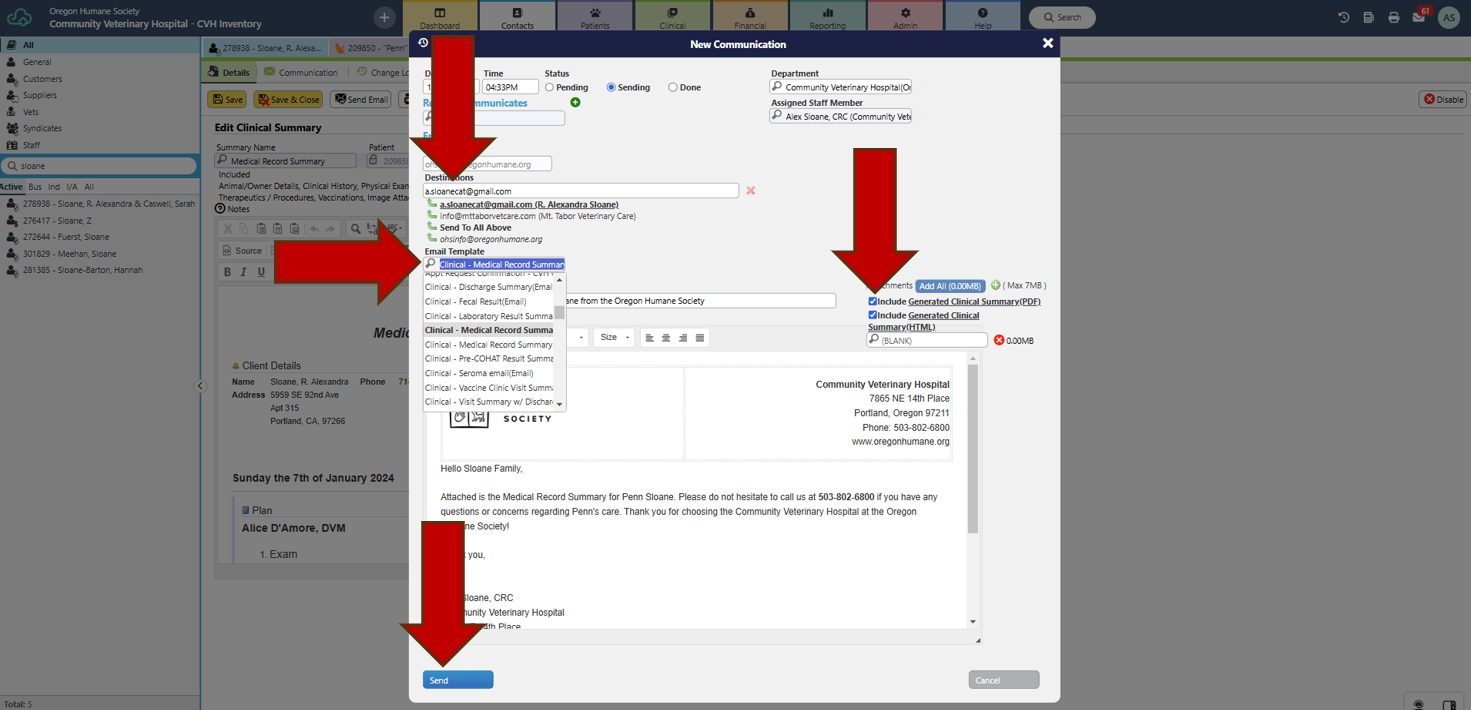Select Clinical - Fecal Result(Email) template
The width and height of the screenshot is (1471, 710).
[x=476, y=301]
